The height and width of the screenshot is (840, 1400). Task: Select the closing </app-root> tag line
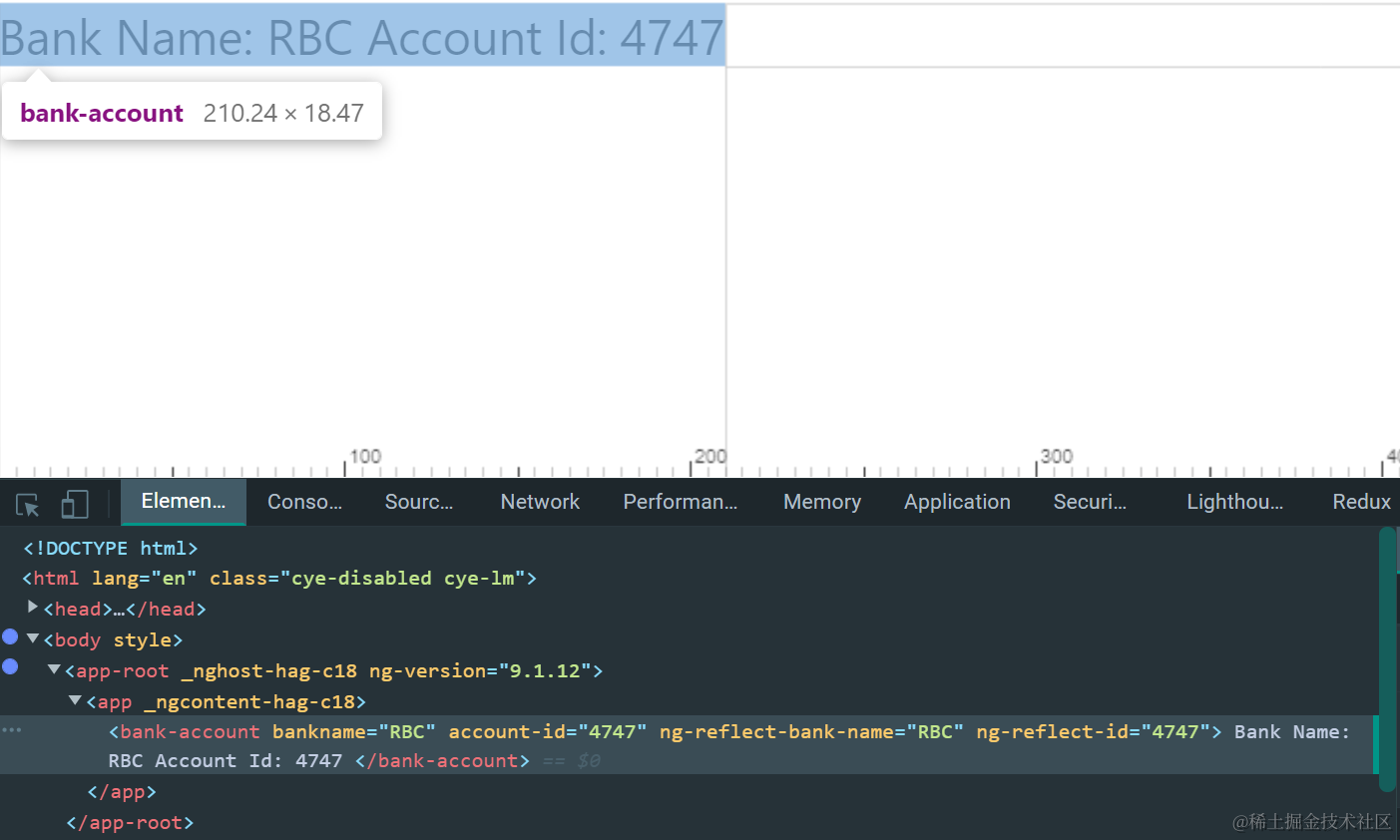(130, 822)
